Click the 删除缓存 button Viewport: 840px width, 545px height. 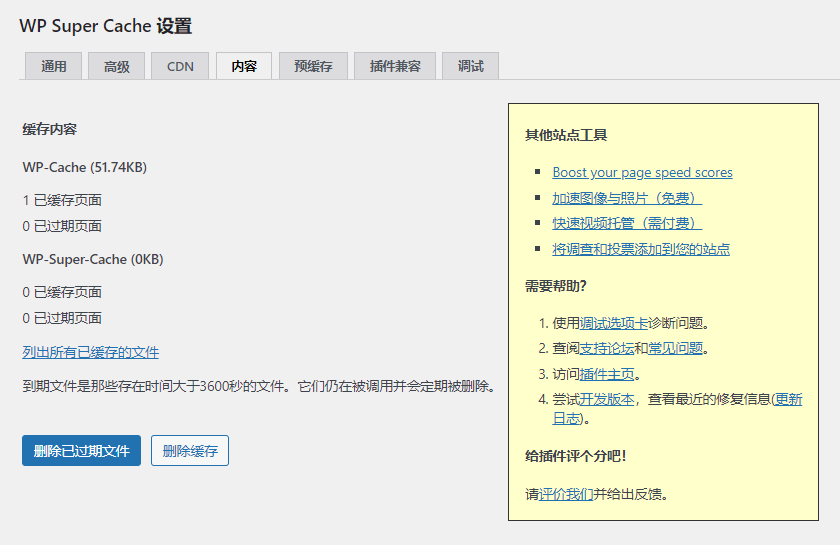(190, 451)
